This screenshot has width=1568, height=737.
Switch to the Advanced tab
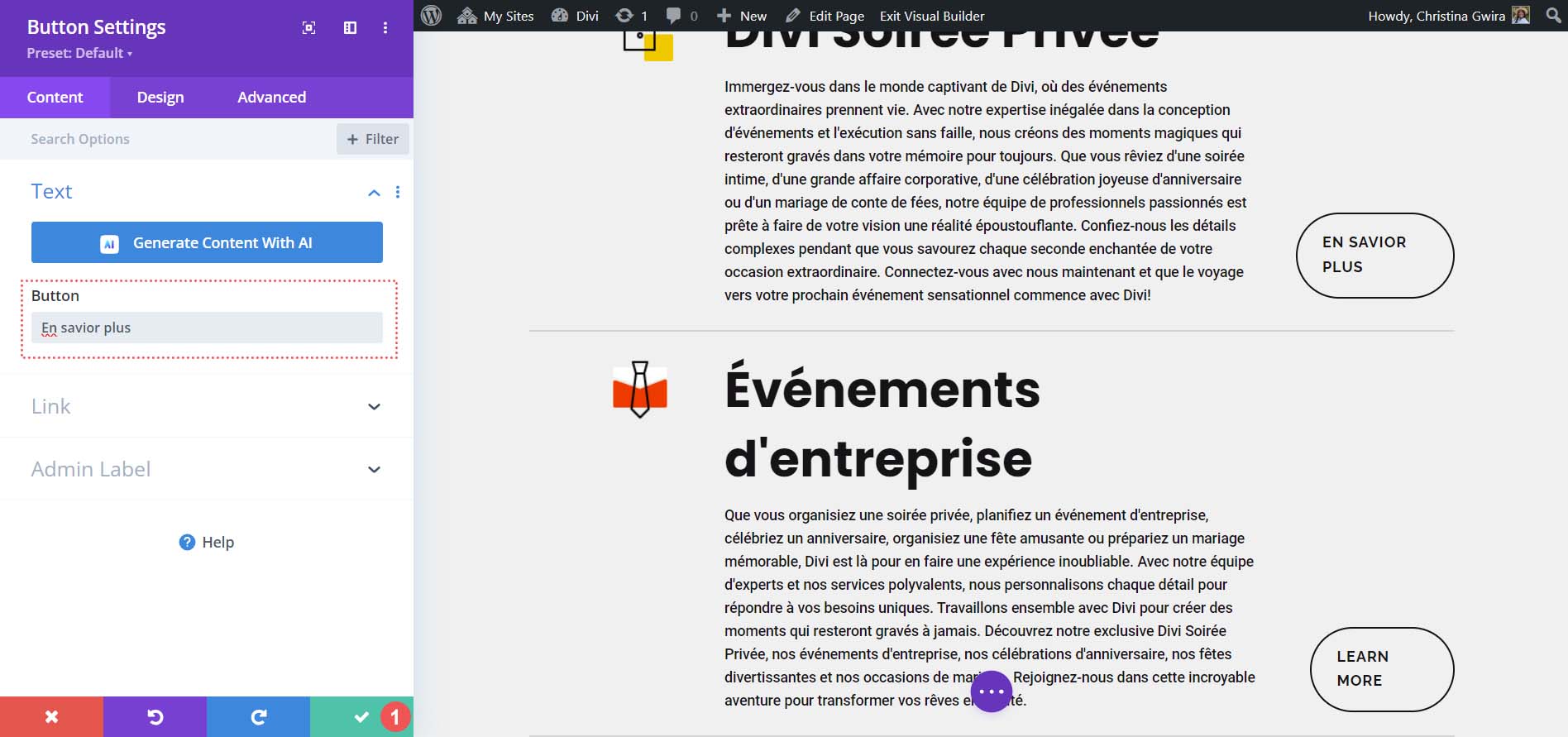pyautogui.click(x=271, y=98)
